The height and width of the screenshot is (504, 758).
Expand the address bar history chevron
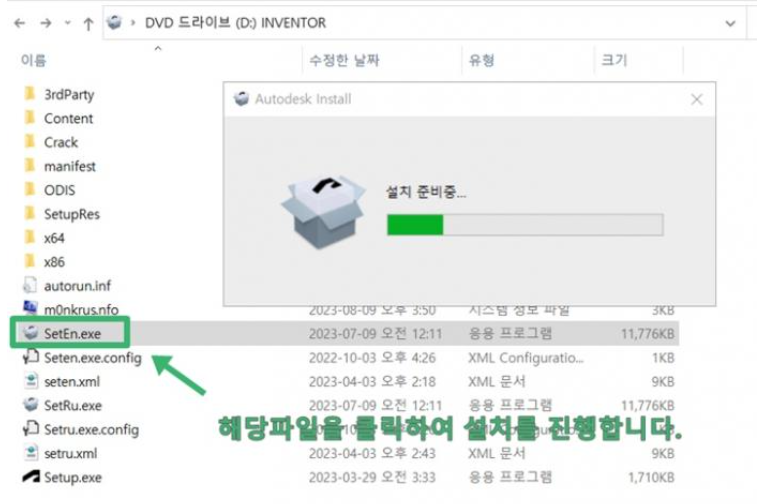[730, 23]
